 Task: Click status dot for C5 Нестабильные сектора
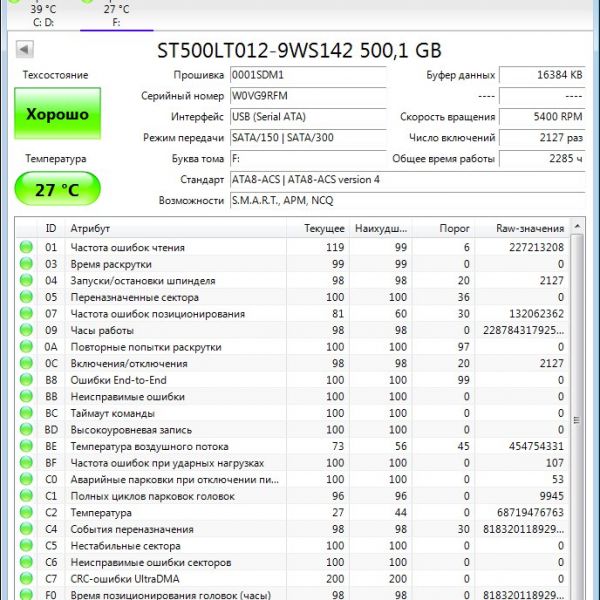(x=26, y=545)
